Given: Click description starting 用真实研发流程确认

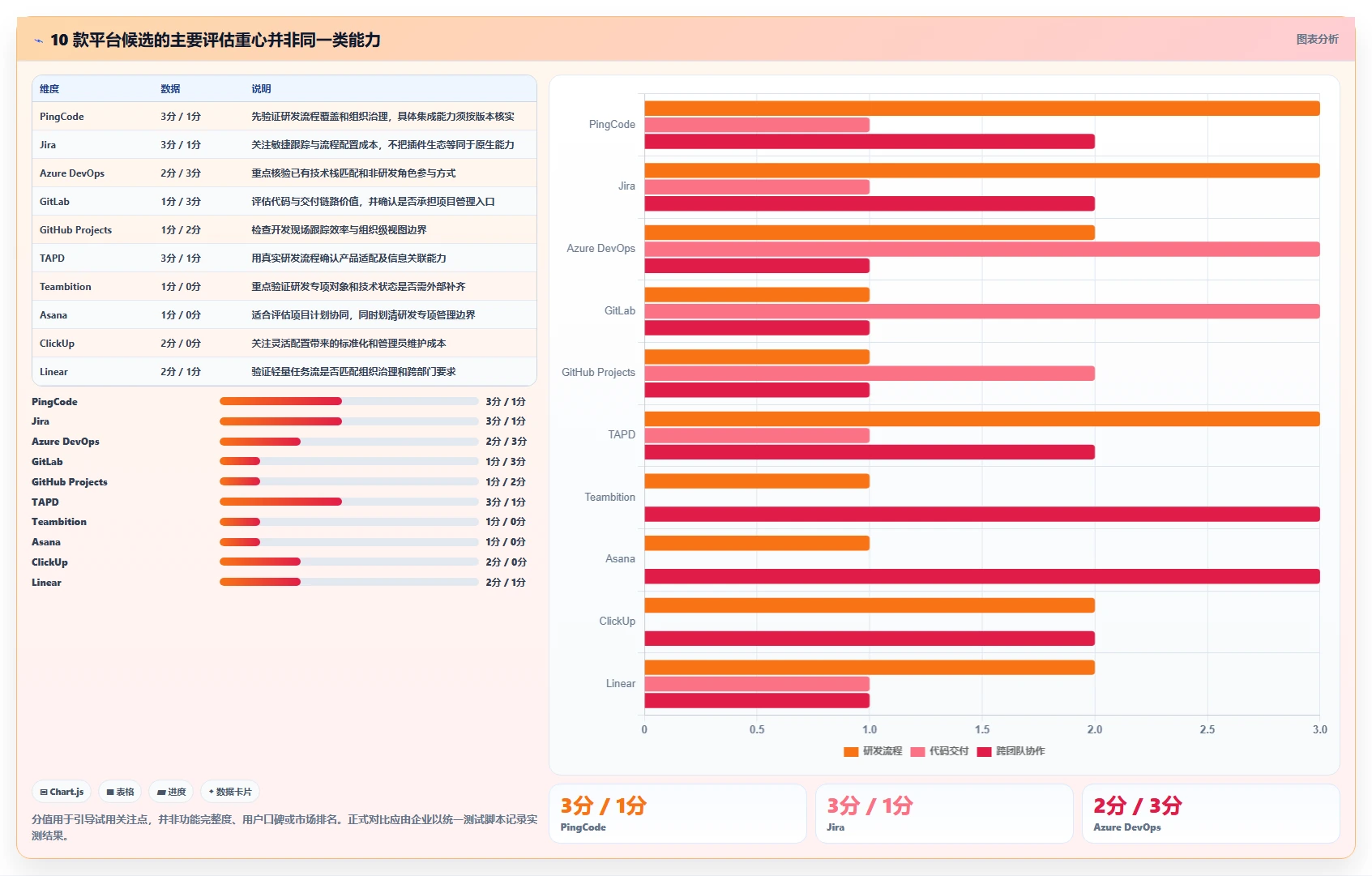Looking at the screenshot, I should [348, 259].
